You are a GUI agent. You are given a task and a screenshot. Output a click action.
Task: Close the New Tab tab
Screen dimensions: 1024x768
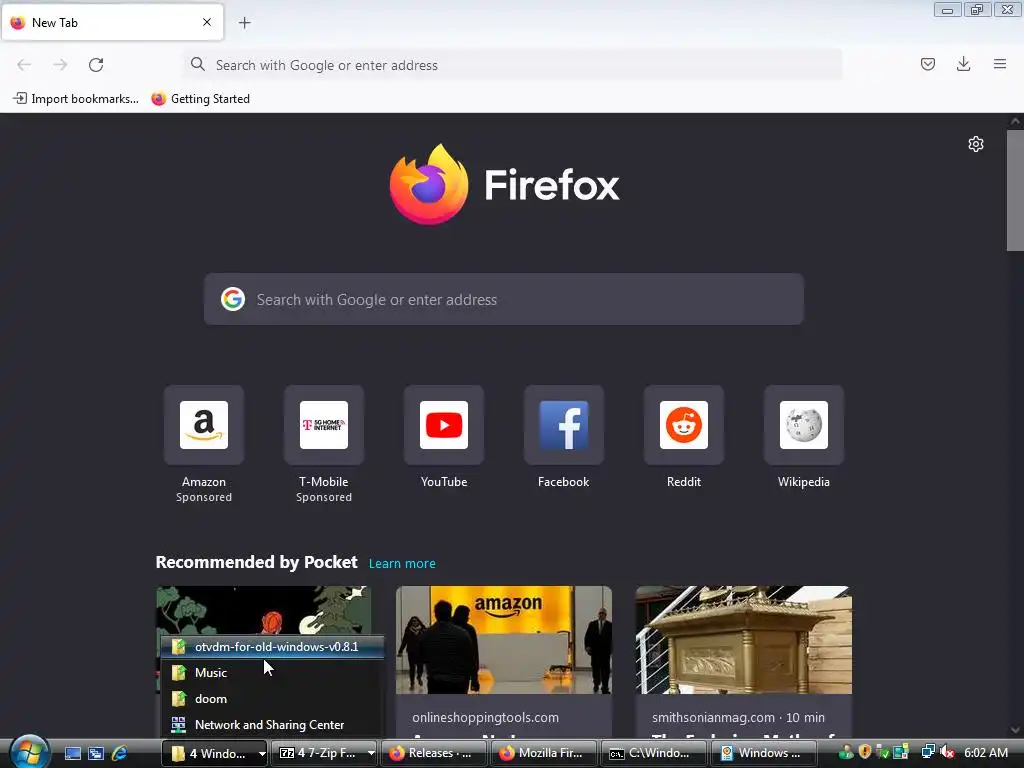207,22
